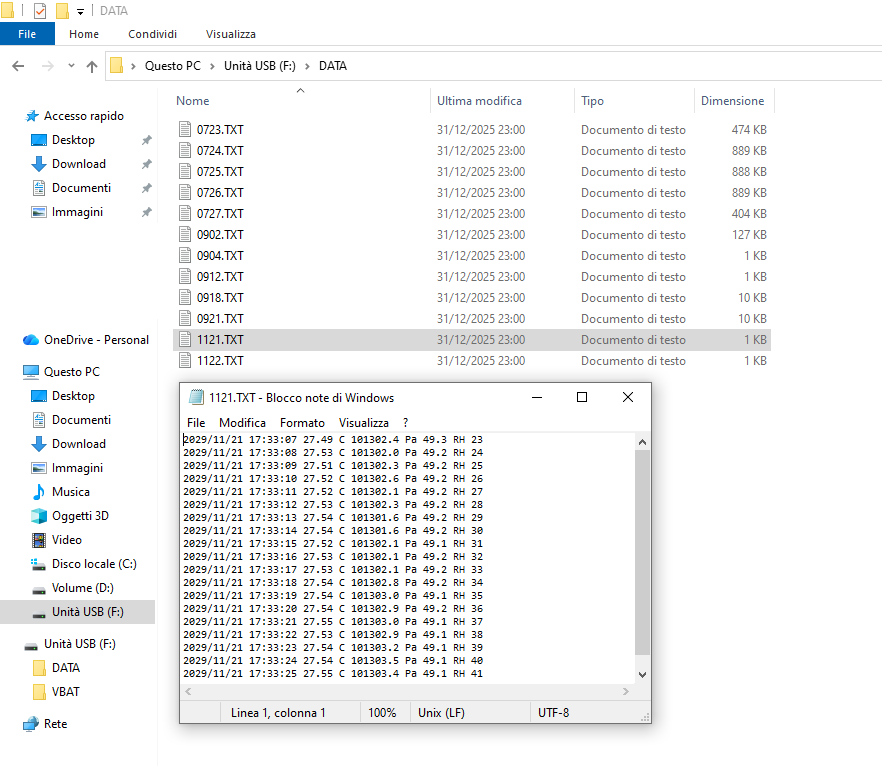
Task: Open the File ribbon tab in Explorer
Action: (27, 34)
